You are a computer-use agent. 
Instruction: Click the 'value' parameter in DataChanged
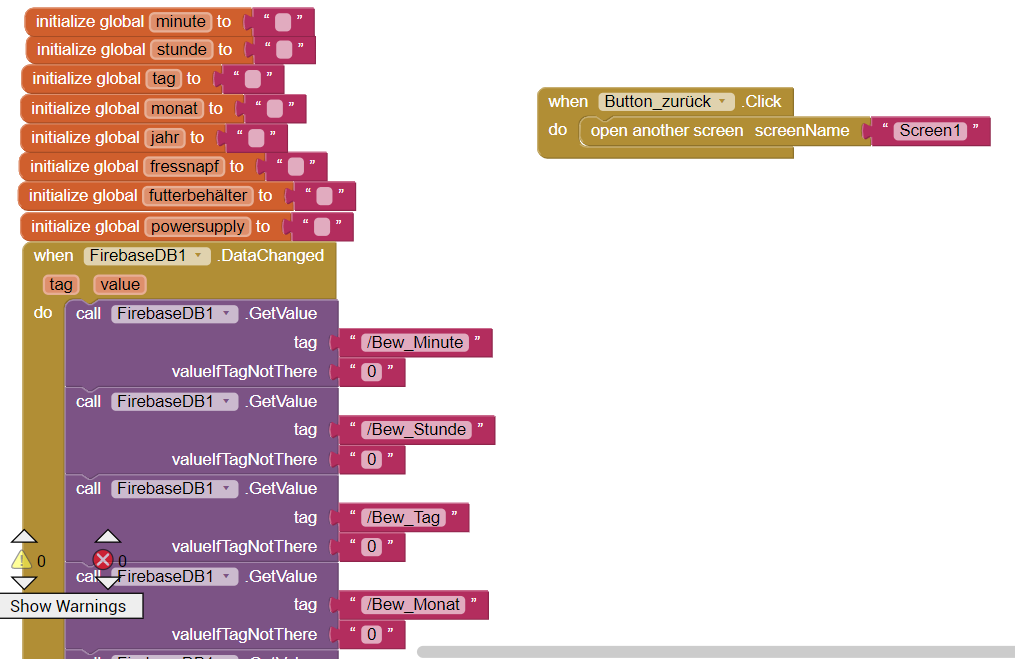(120, 285)
